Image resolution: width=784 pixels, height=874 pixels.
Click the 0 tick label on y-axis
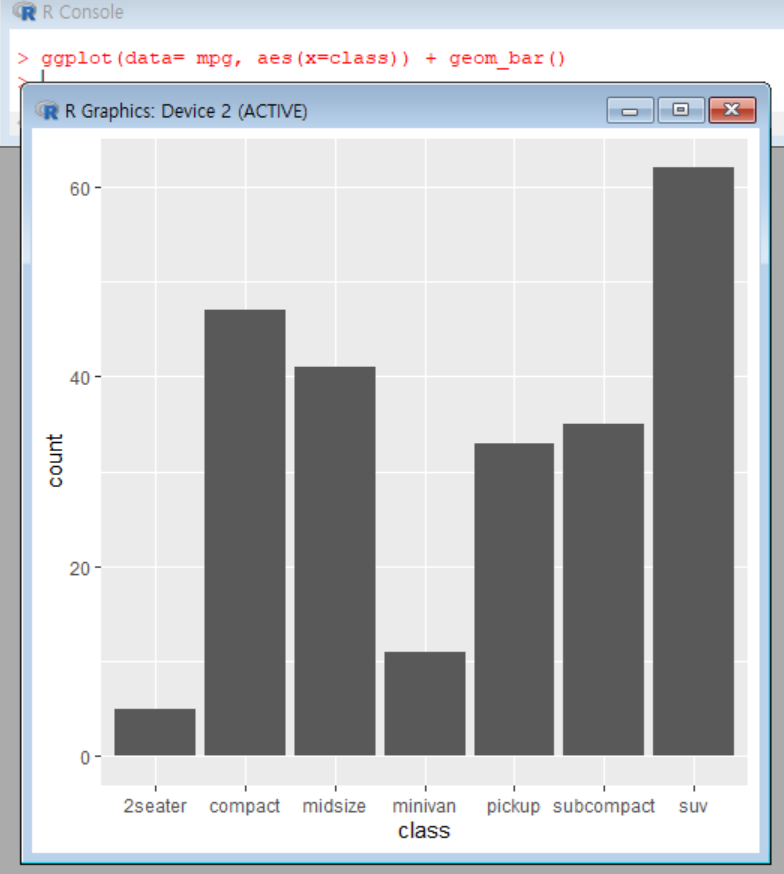85,758
